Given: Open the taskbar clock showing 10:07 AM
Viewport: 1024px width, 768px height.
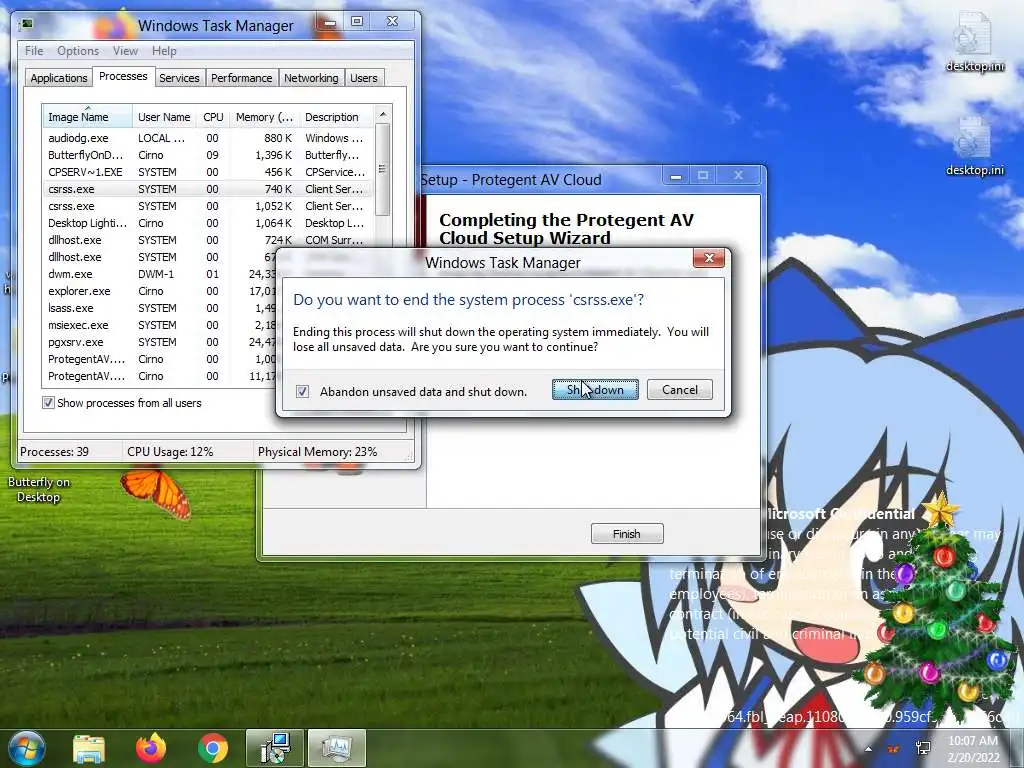Looking at the screenshot, I should [x=973, y=749].
